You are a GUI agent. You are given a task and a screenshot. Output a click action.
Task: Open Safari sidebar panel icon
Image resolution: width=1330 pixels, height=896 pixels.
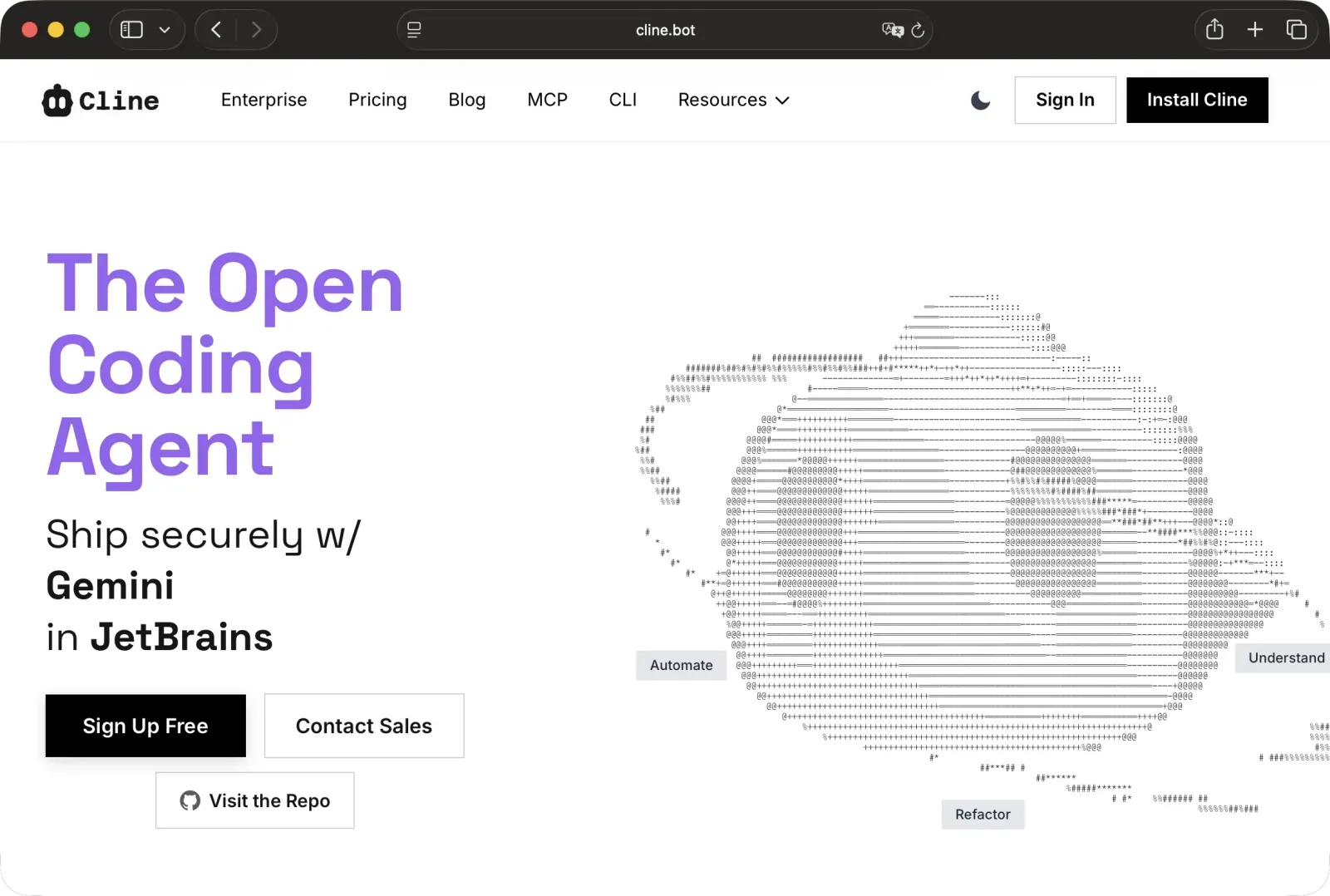coord(132,30)
